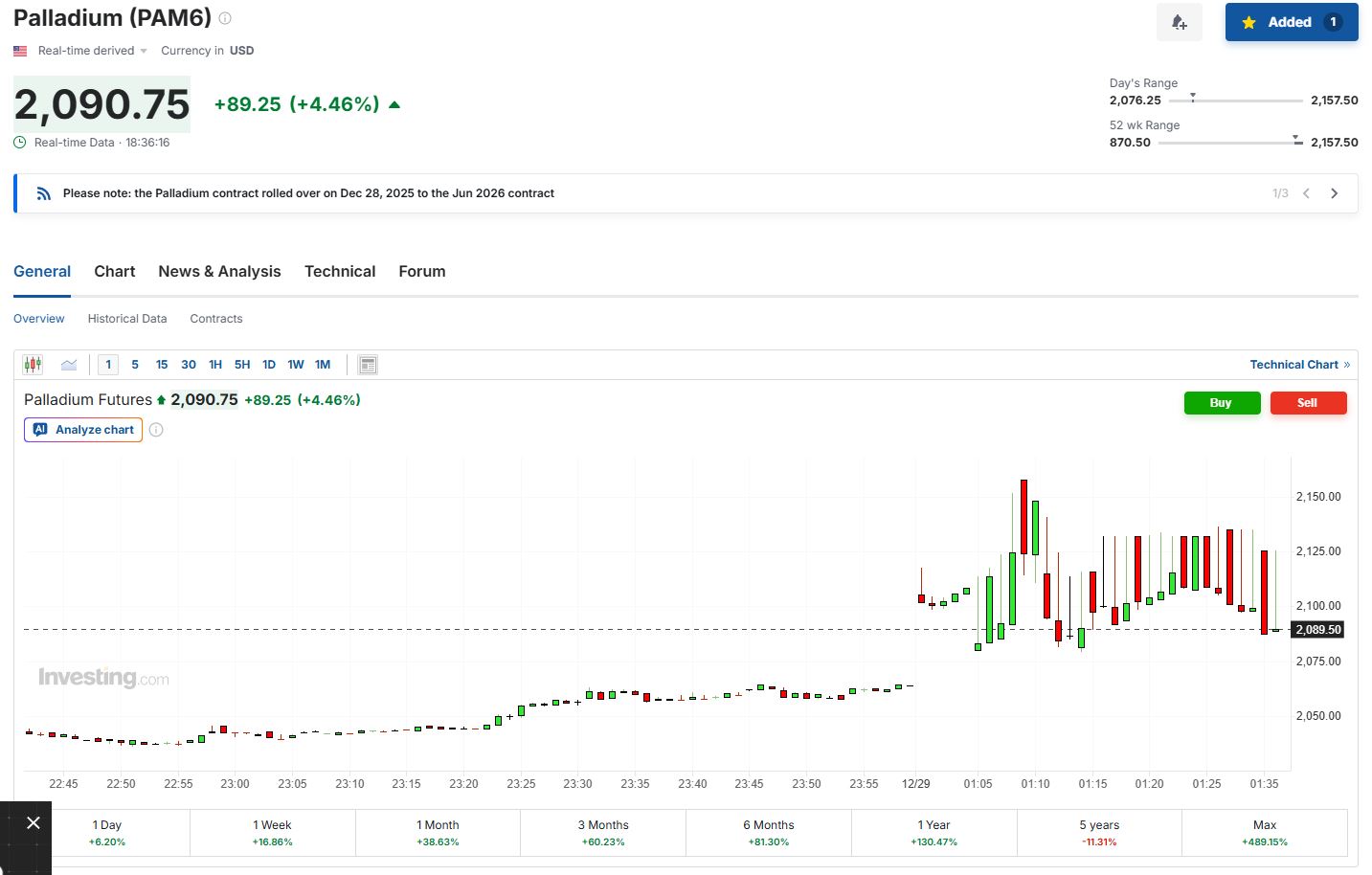The image size is (1372, 875).
Task: Click the green up arrow beside the price change
Action: point(394,104)
